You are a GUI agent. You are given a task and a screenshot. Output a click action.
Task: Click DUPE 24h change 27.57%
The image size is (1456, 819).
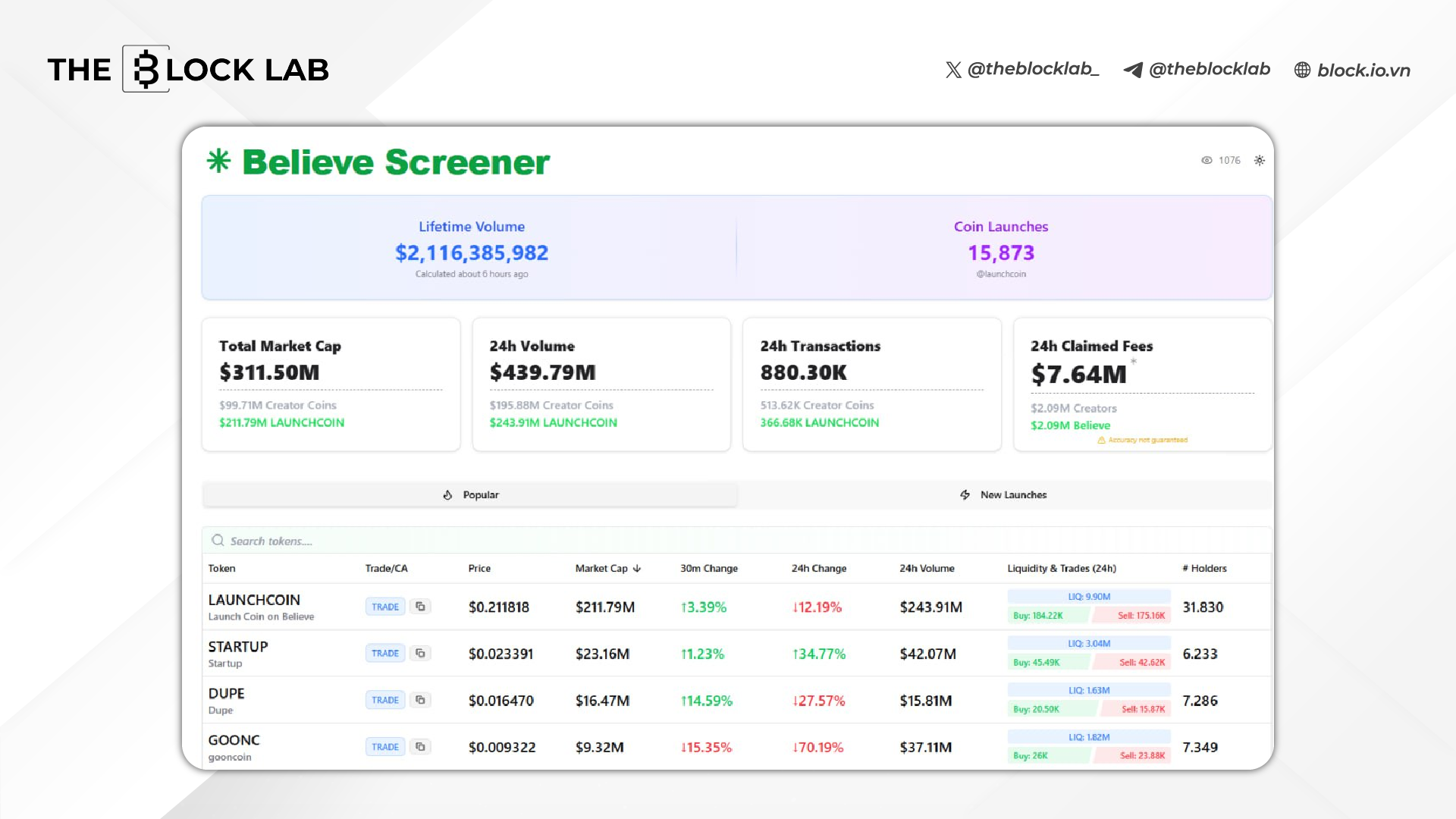[818, 701]
